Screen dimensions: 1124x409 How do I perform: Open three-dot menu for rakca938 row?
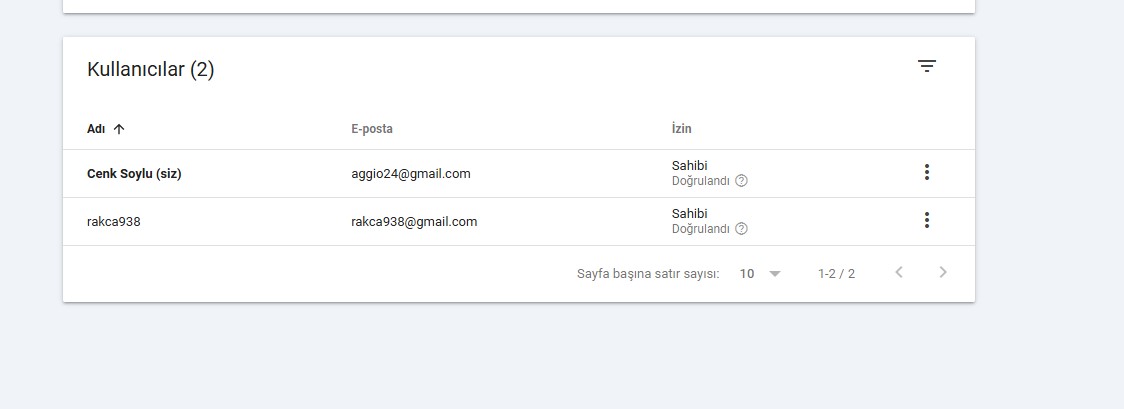(x=927, y=220)
